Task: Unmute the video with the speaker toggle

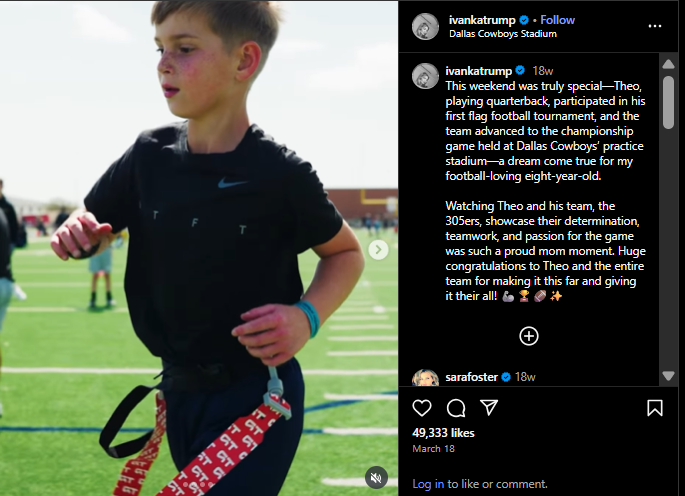Action: click(376, 477)
